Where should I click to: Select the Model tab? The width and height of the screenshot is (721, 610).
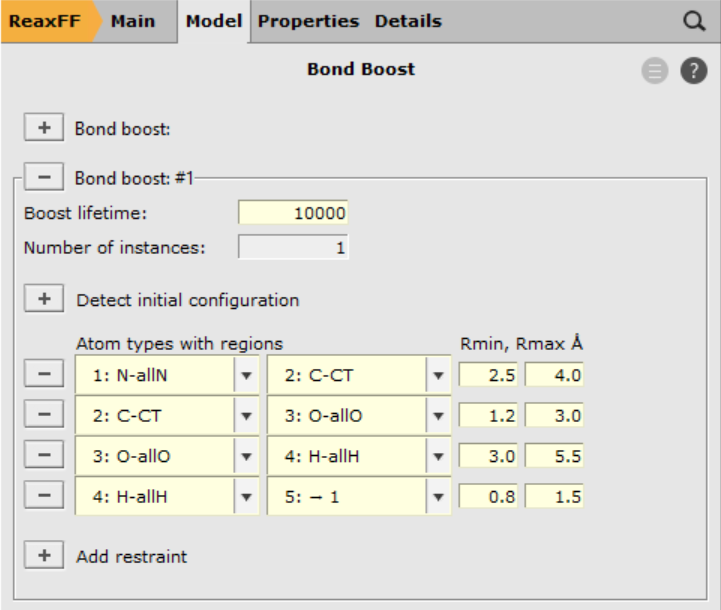pos(214,21)
